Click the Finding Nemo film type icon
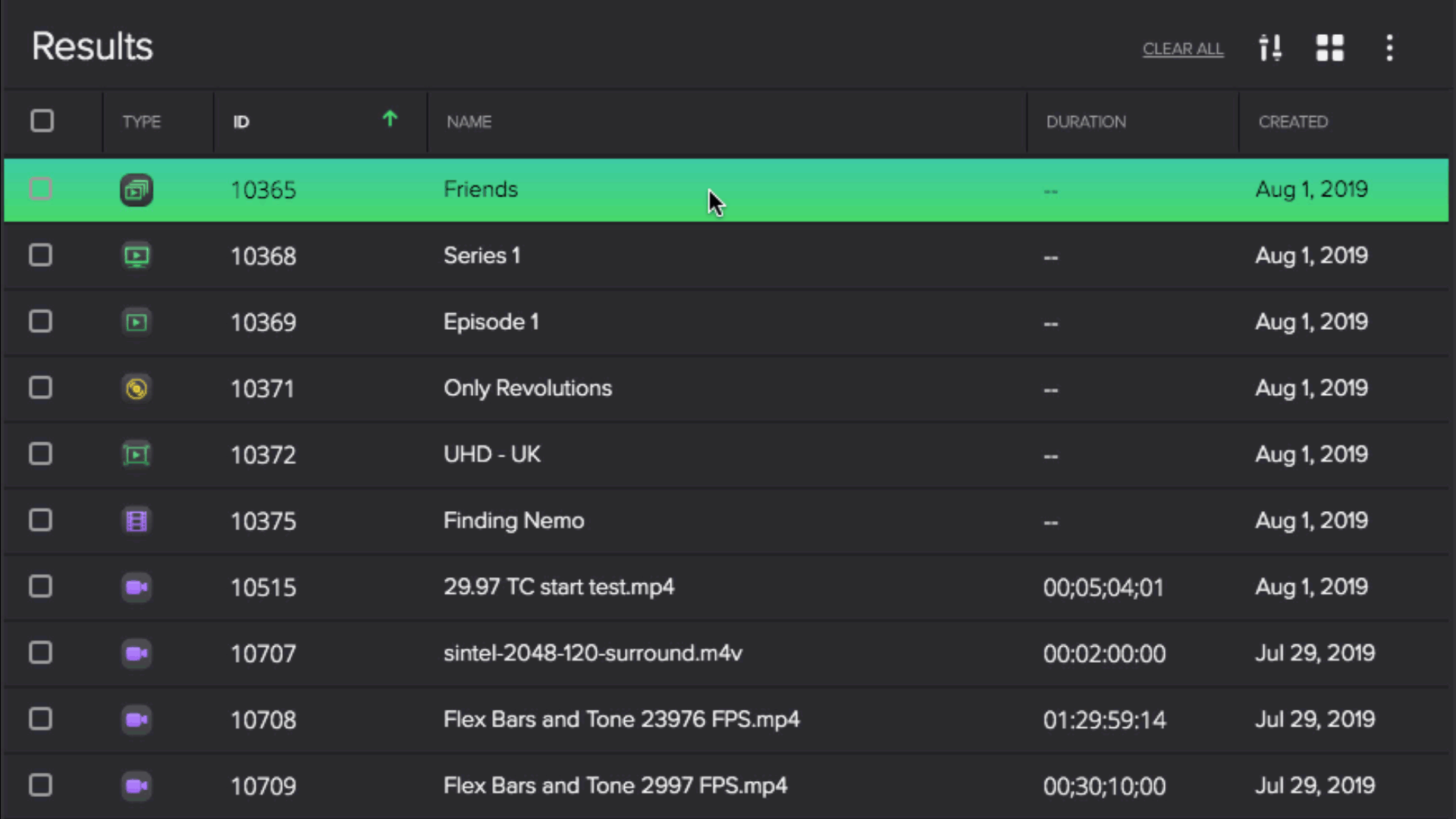Image resolution: width=1456 pixels, height=819 pixels. [x=136, y=521]
